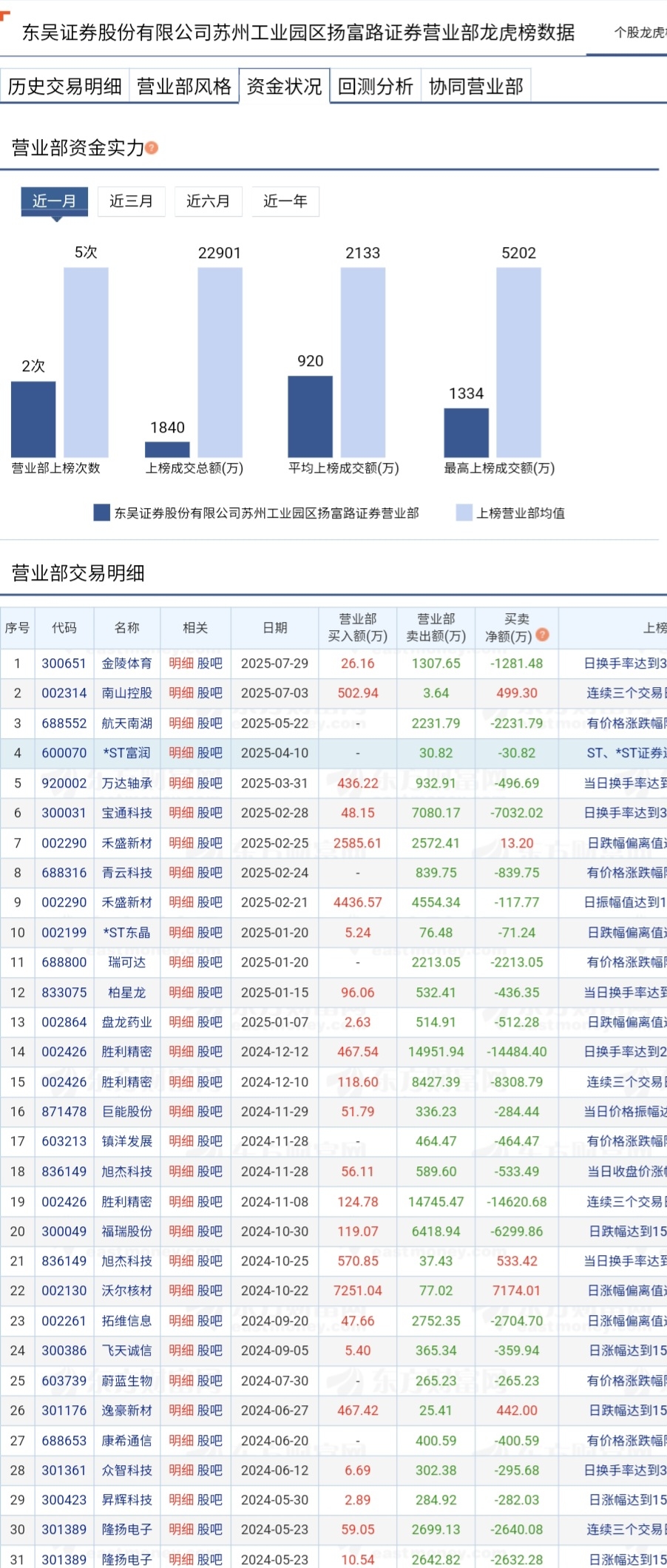Image resolution: width=667 pixels, height=1568 pixels.
Task: Open stock code 600070 link
Action: click(64, 753)
